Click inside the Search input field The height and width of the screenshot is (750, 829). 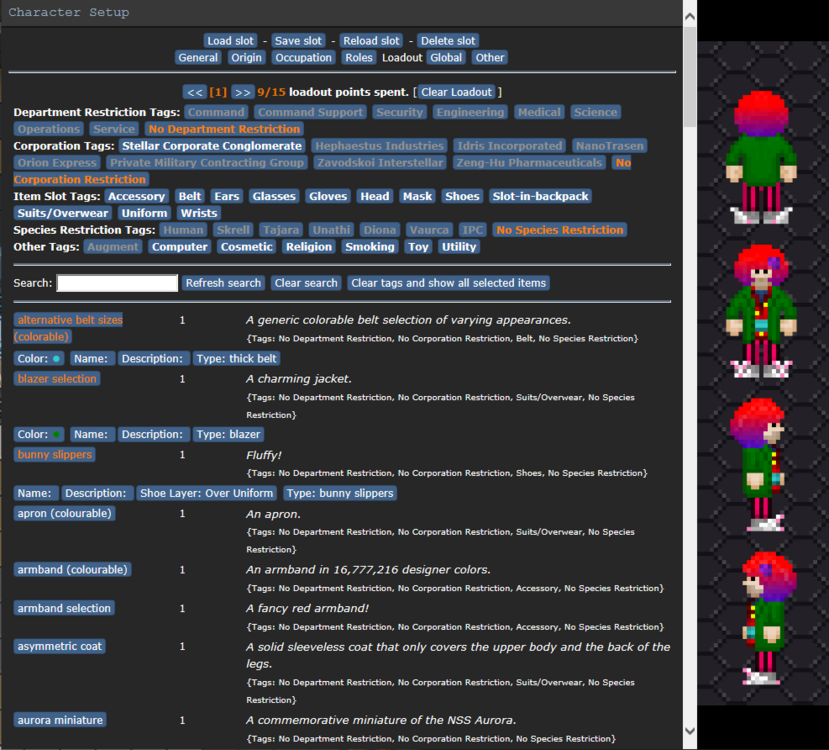[x=115, y=282]
